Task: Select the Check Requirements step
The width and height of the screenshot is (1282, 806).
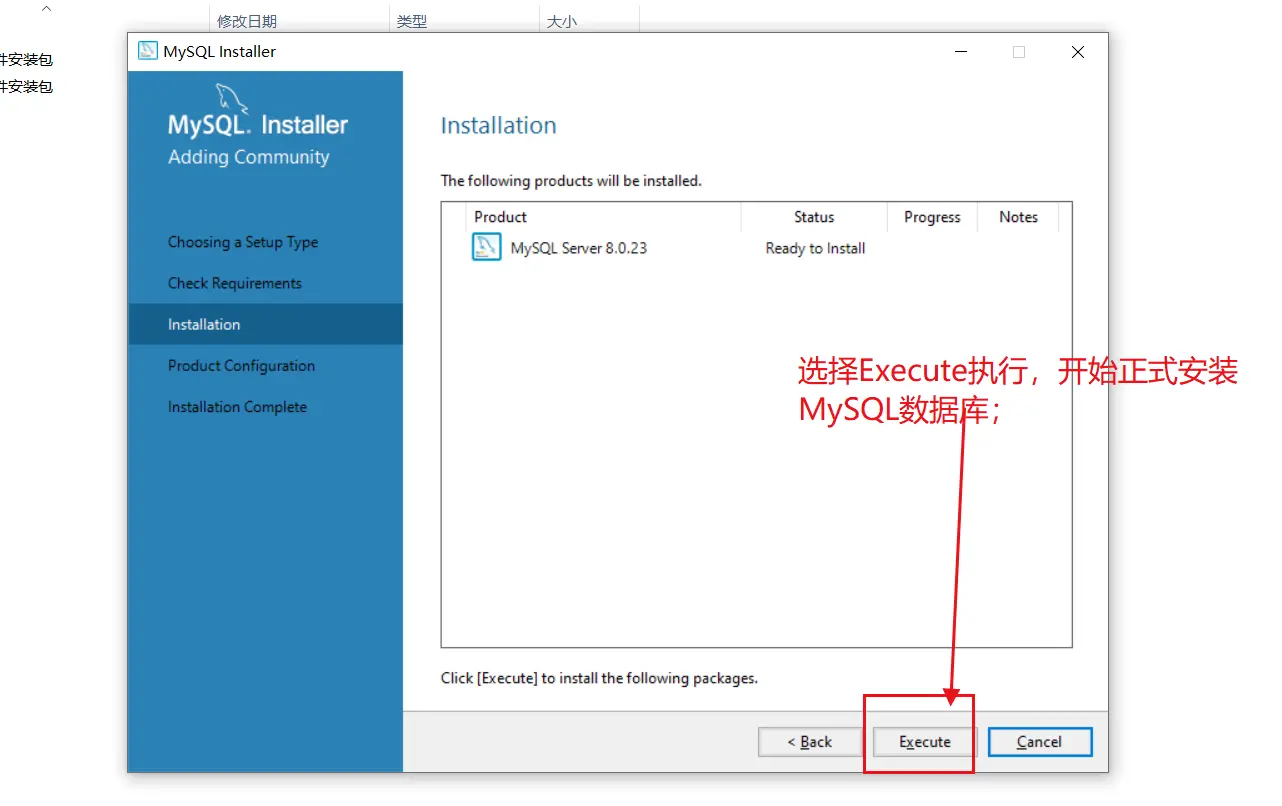Action: pyautogui.click(x=235, y=283)
